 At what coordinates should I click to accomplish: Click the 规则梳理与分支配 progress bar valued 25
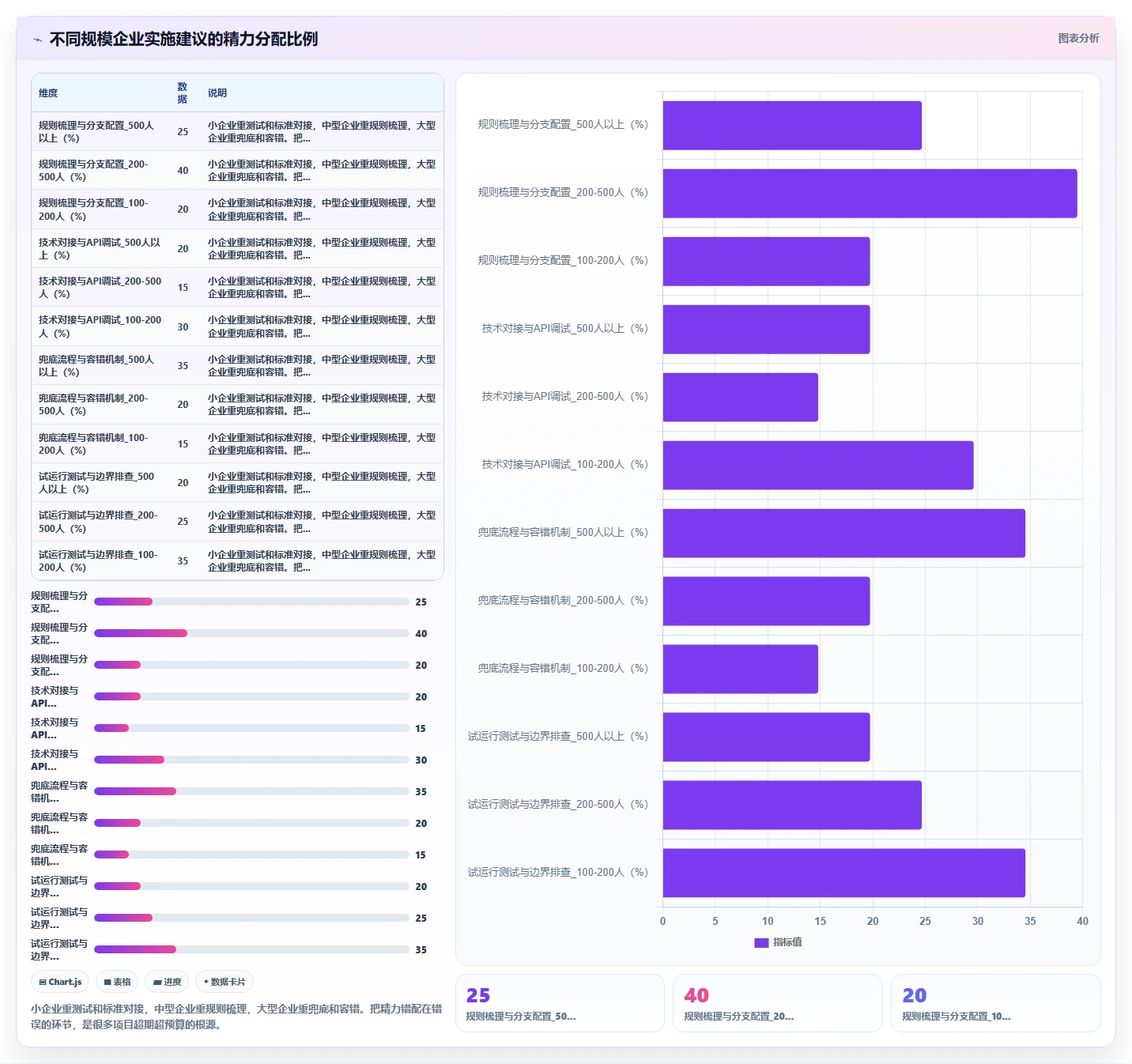coord(251,602)
